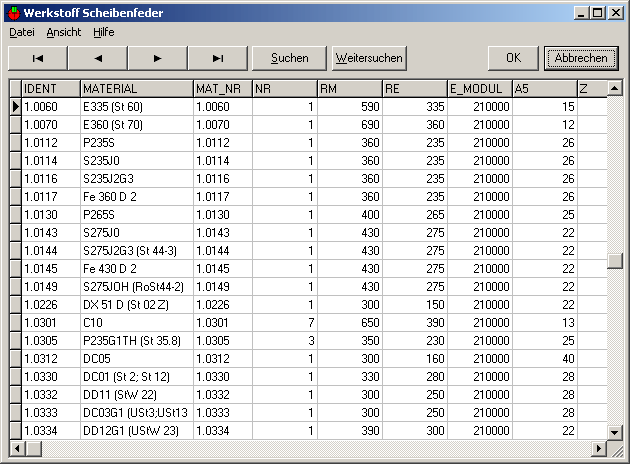Confirm selection with OK button
Image resolution: width=630 pixels, height=464 pixels.
(x=513, y=58)
